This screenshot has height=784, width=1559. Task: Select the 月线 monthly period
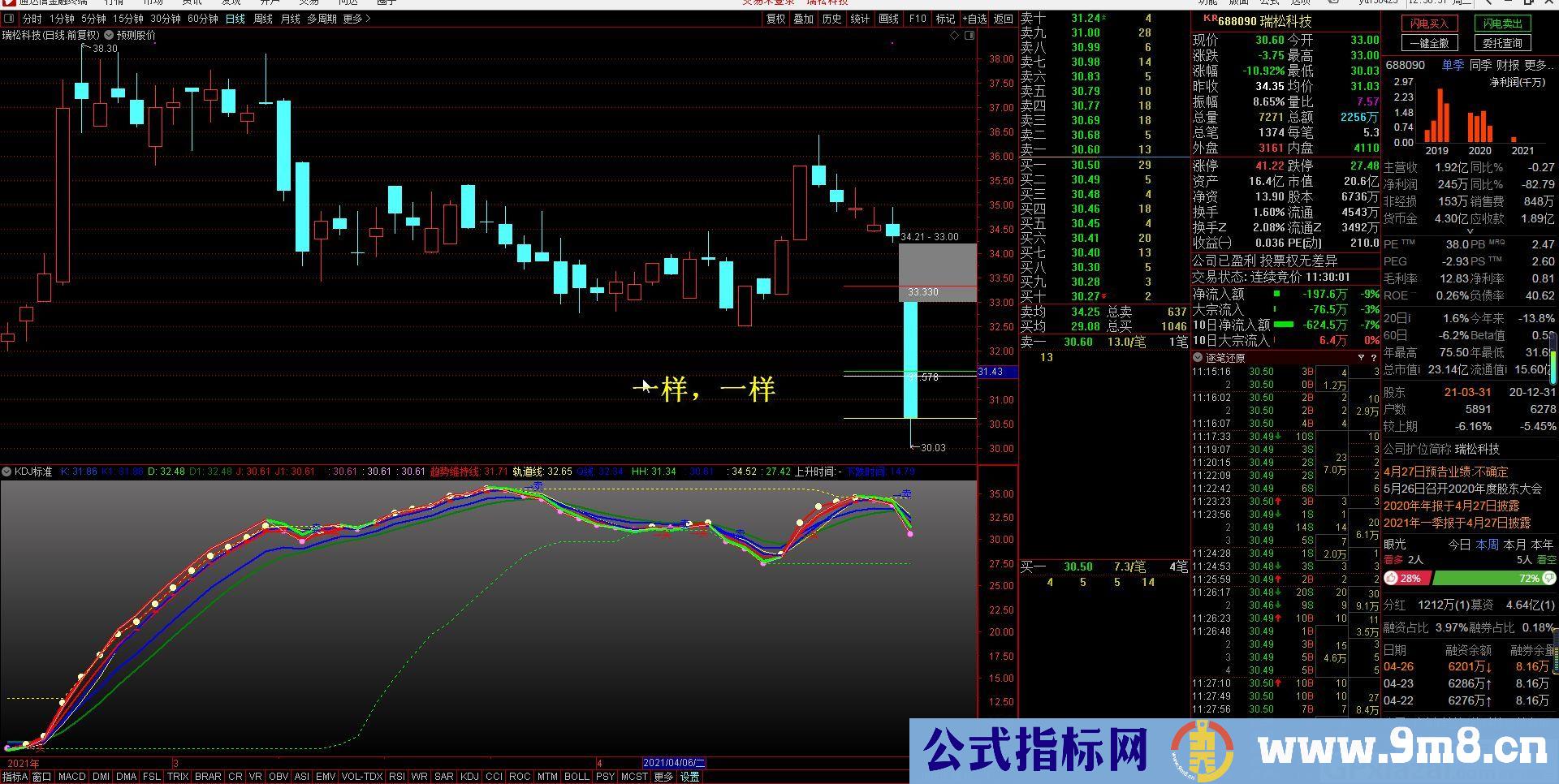tap(291, 19)
